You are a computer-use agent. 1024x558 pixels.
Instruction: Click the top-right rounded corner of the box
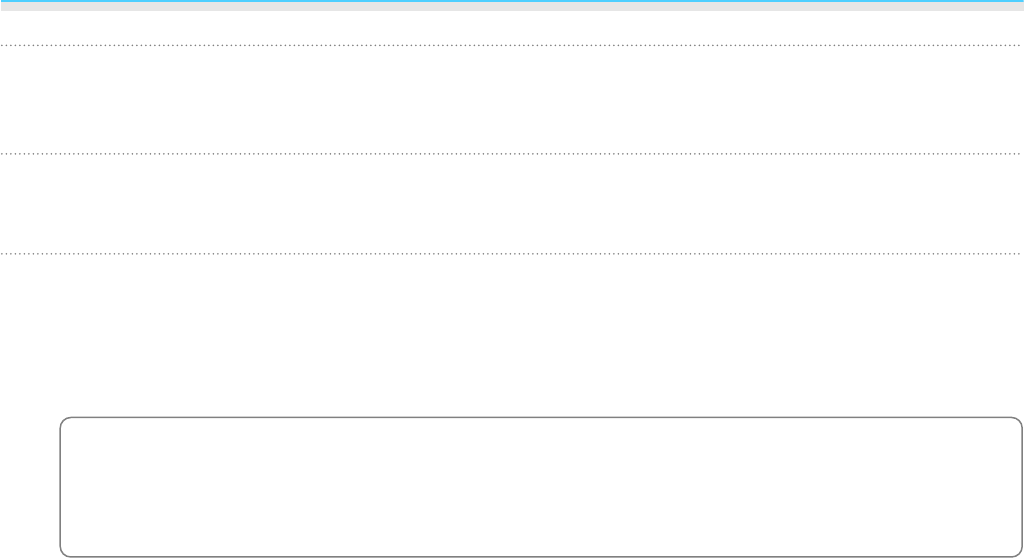click(x=1019, y=420)
